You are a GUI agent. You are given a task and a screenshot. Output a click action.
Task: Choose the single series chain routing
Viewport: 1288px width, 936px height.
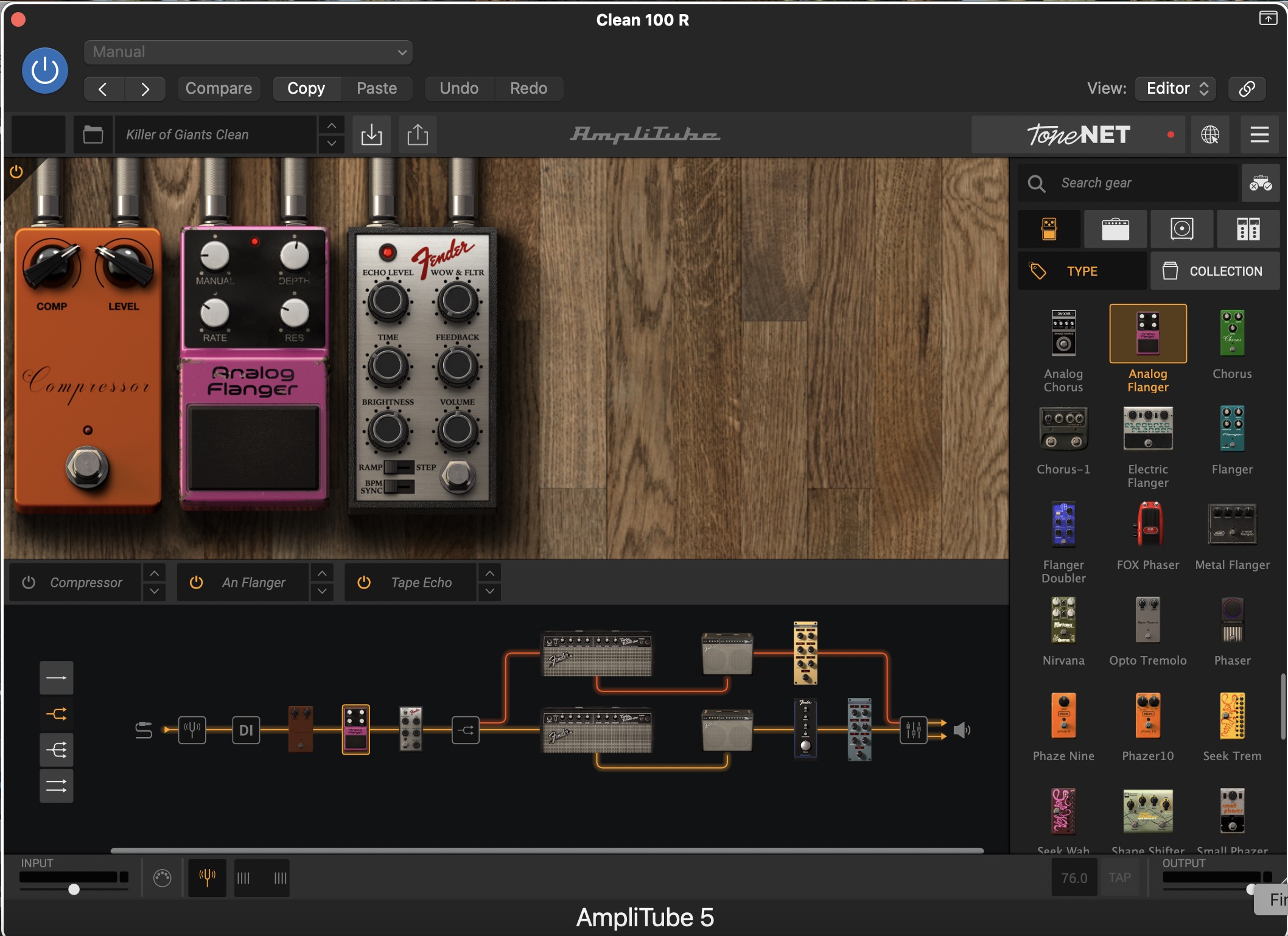click(57, 677)
